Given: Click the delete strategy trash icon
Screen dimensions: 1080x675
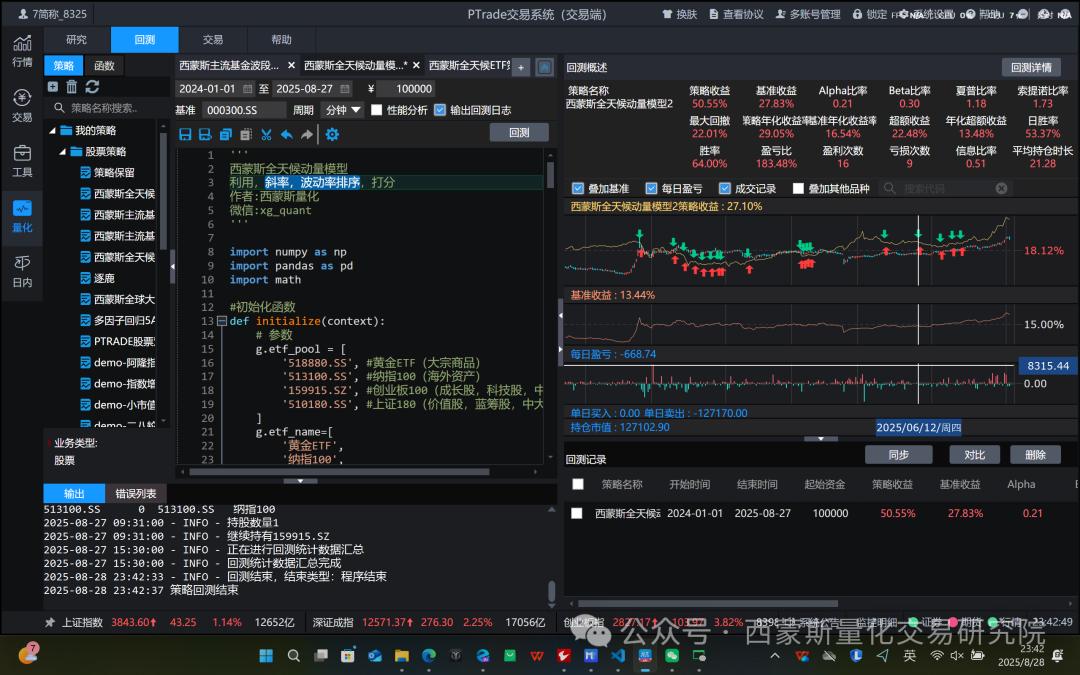Looking at the screenshot, I should [72, 87].
